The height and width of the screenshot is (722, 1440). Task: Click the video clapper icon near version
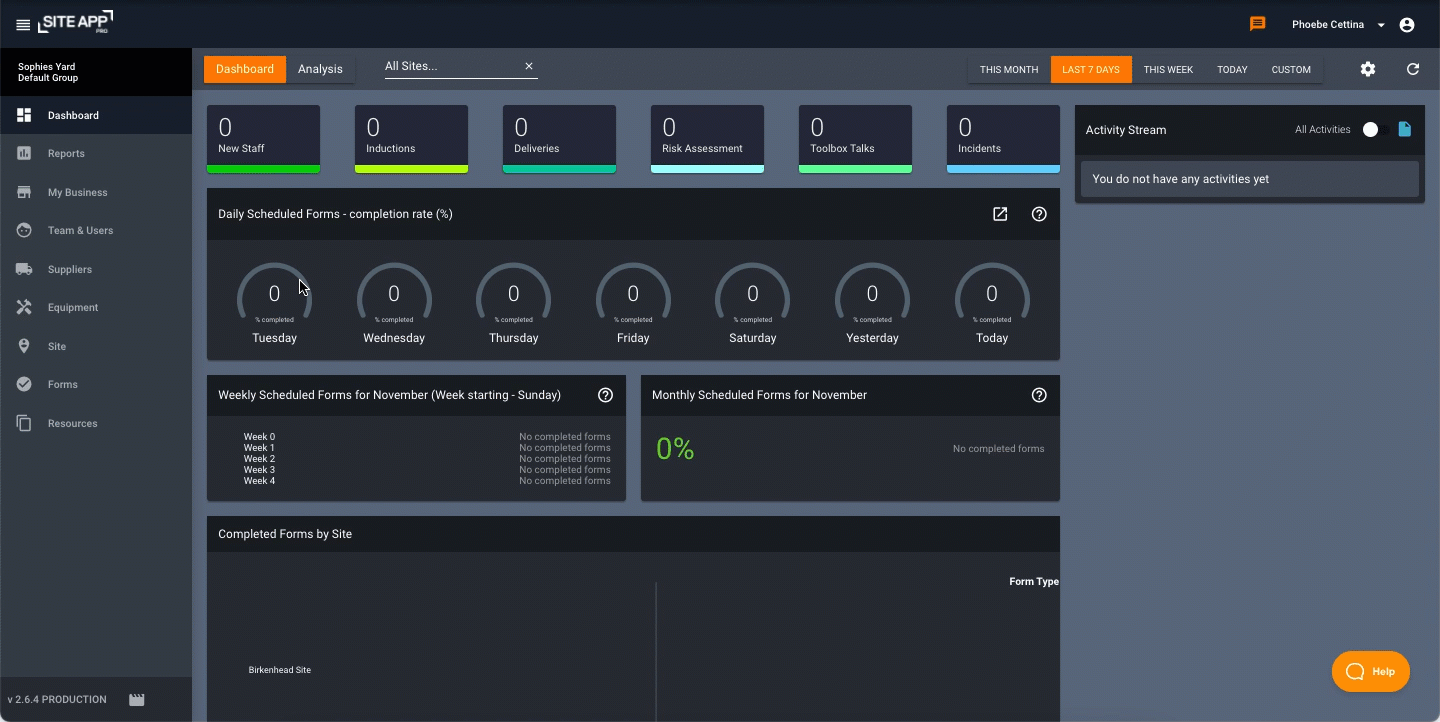137,700
